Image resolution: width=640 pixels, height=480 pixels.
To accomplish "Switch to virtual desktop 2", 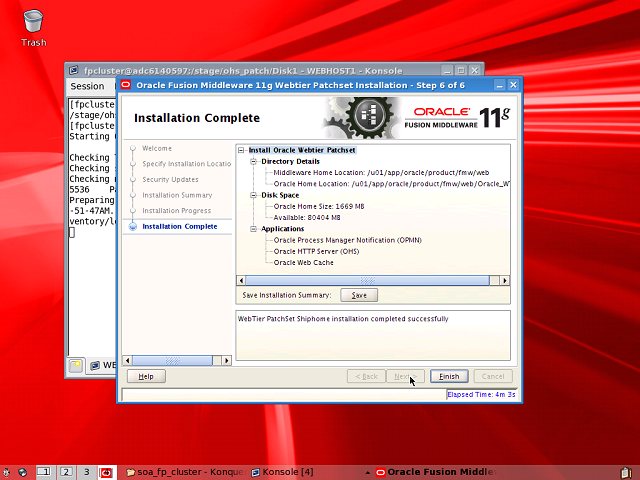I will point(66,472).
